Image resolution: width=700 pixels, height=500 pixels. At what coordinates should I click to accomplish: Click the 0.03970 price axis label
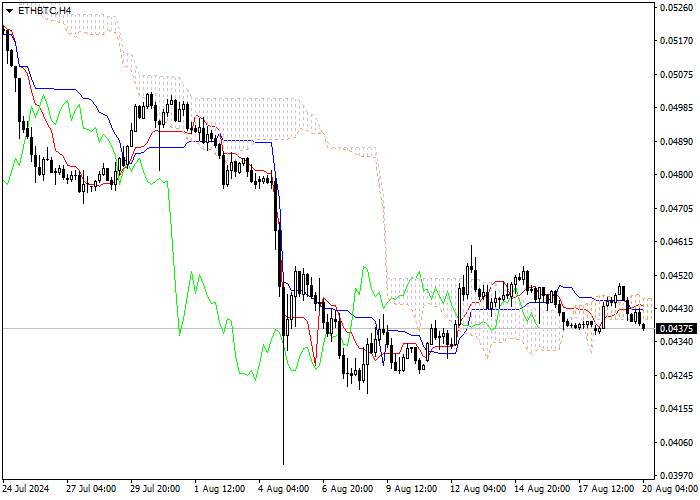pos(676,475)
